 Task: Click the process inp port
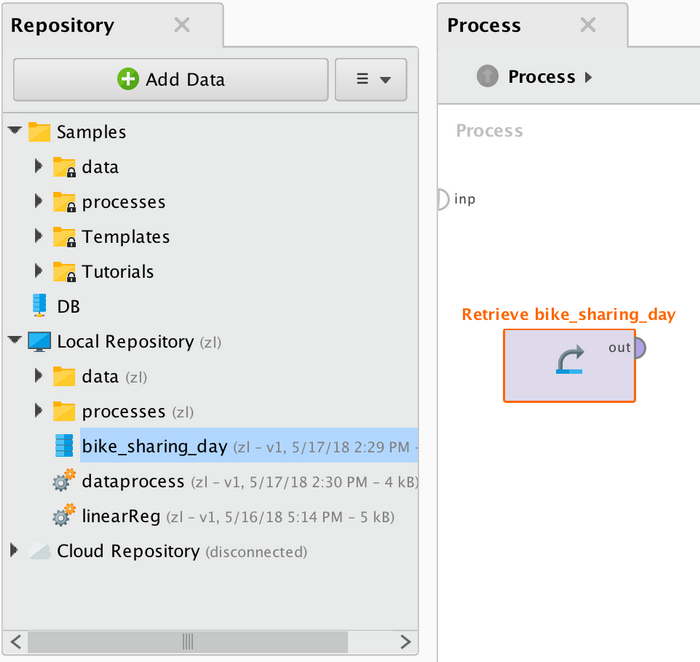point(441,200)
